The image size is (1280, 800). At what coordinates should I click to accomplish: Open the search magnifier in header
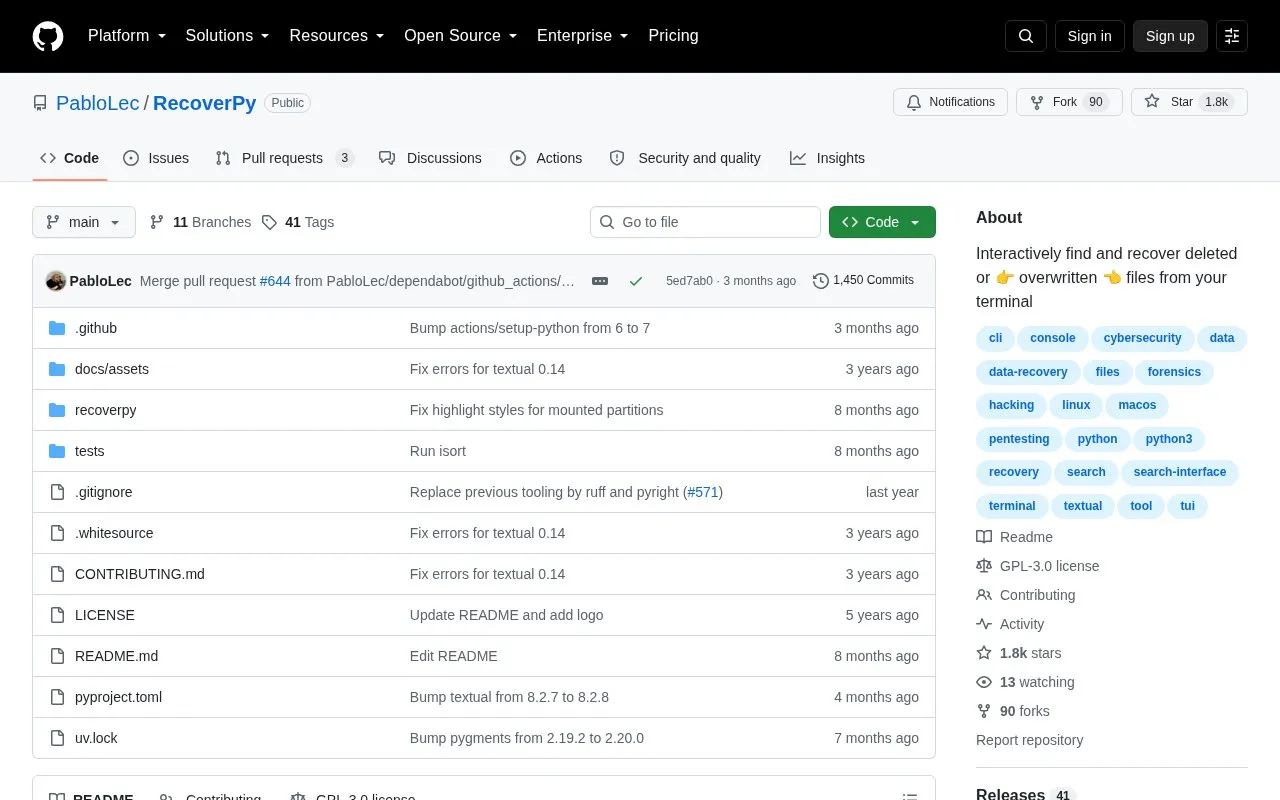pos(1026,36)
